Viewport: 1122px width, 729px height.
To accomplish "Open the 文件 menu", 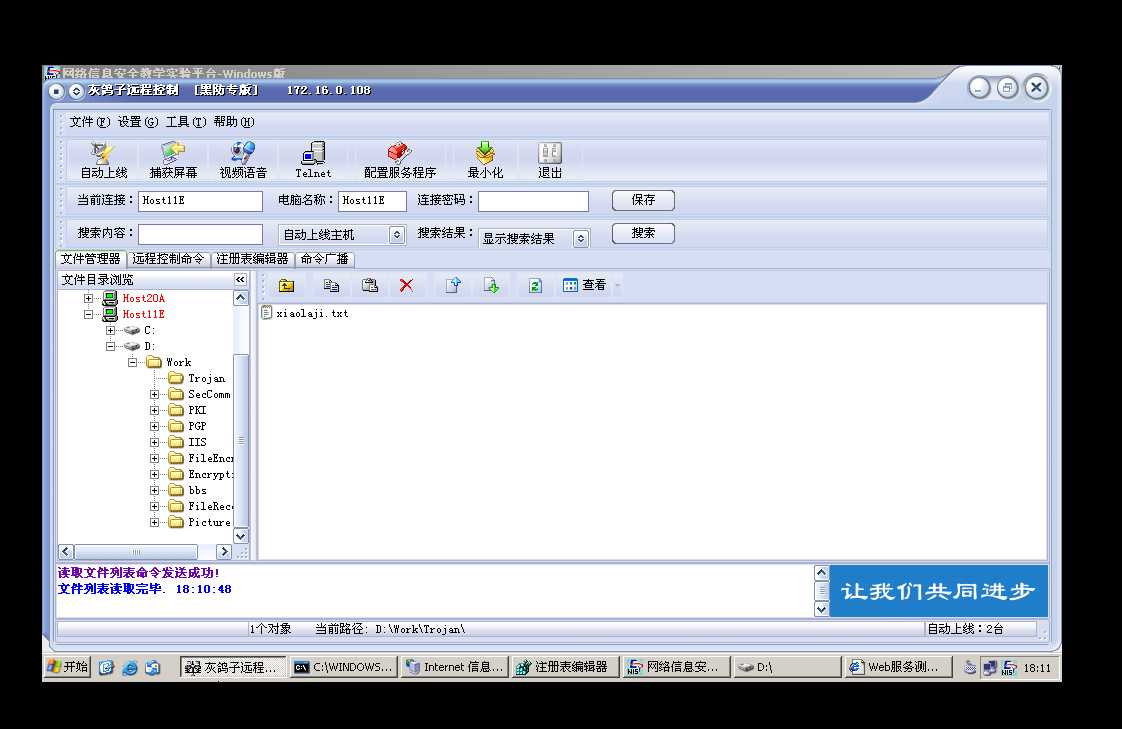I will (x=89, y=122).
